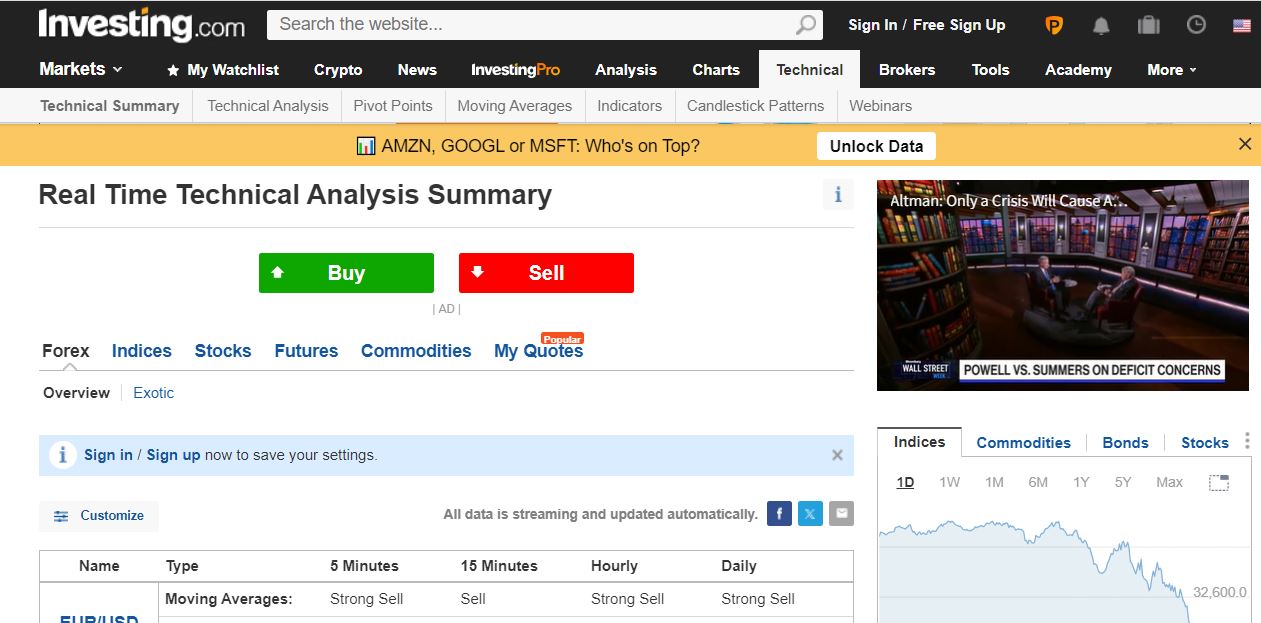Image resolution: width=1261 pixels, height=623 pixels.
Task: Open Analysis in navigation bar
Action: click(626, 70)
